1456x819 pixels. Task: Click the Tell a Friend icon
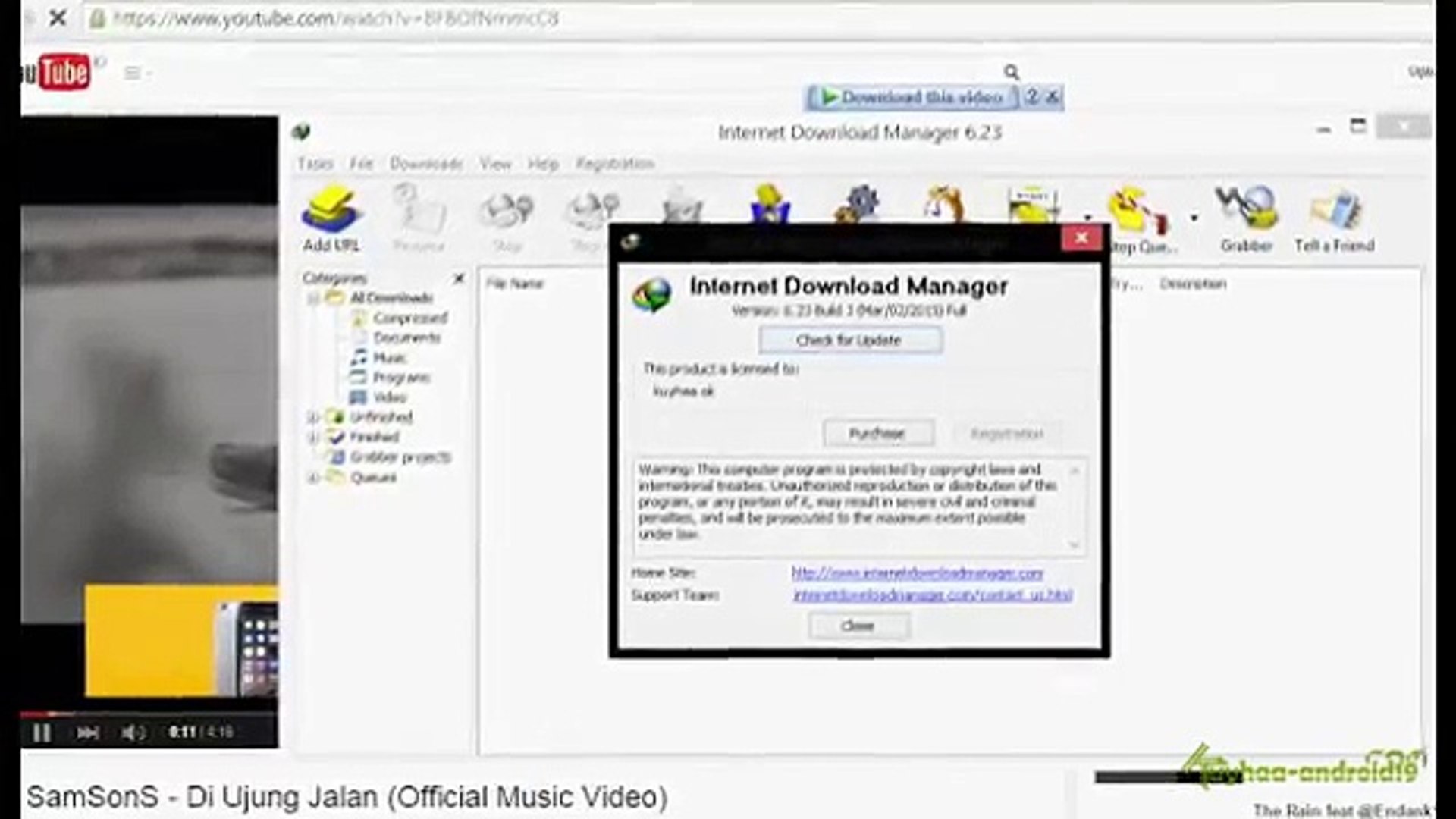1335,218
